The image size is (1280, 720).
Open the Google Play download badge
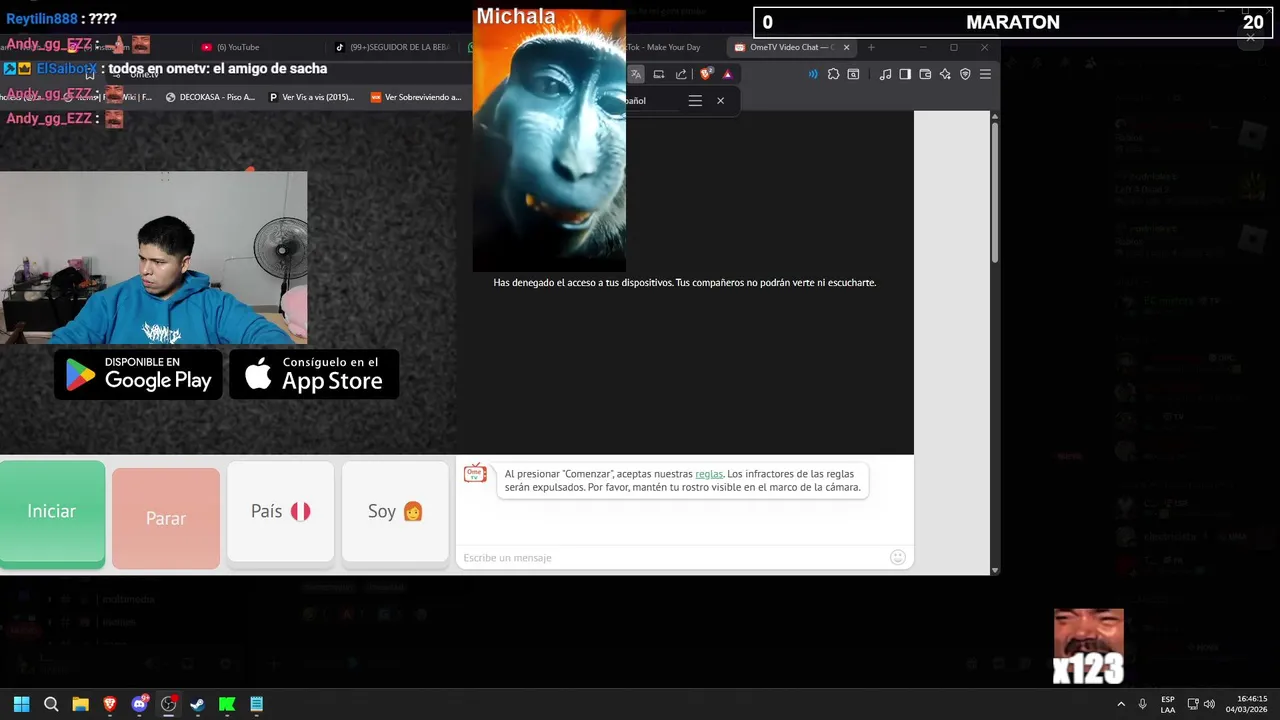tap(138, 374)
